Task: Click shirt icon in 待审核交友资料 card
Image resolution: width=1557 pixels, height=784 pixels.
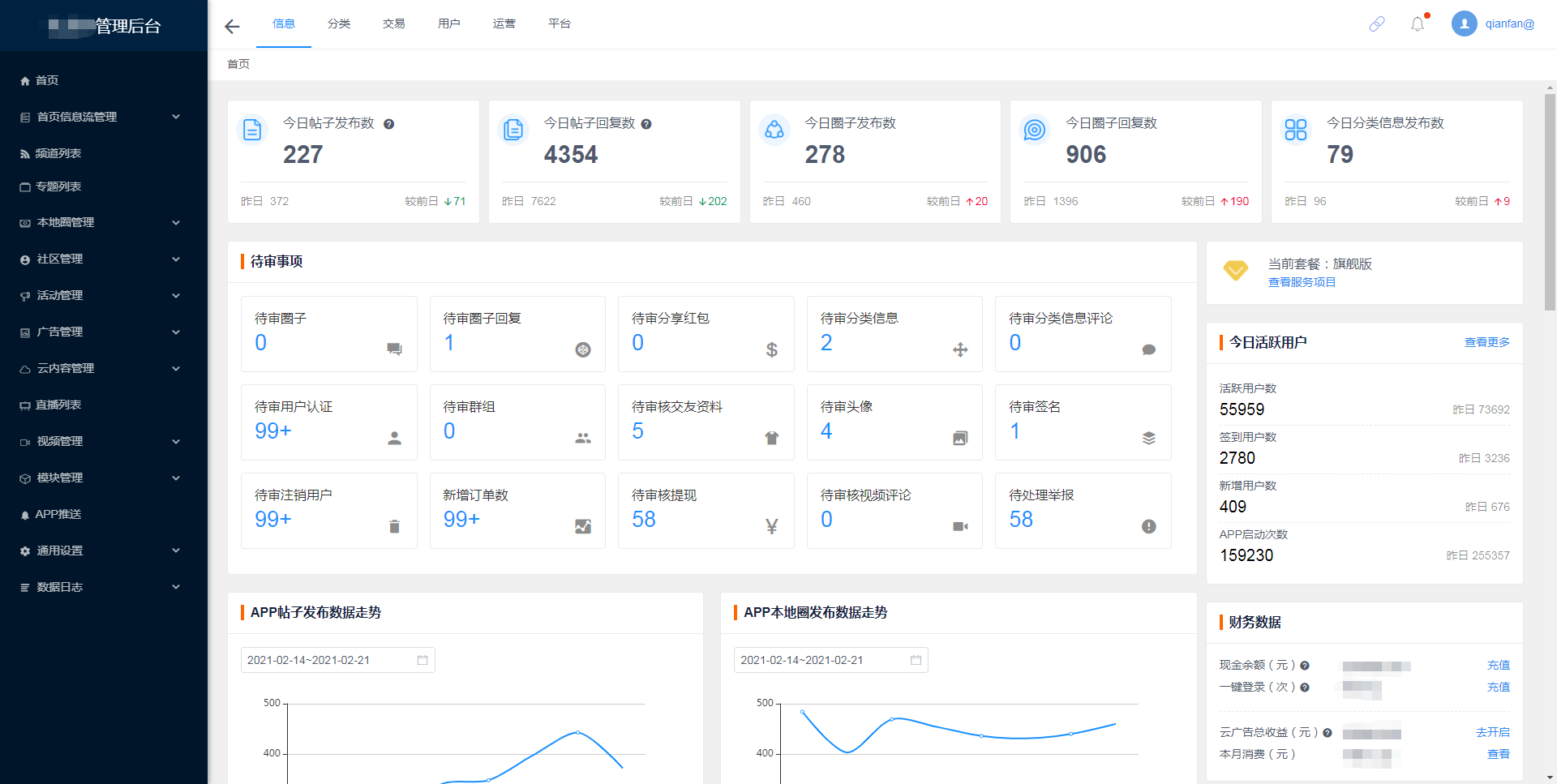Action: [x=772, y=438]
